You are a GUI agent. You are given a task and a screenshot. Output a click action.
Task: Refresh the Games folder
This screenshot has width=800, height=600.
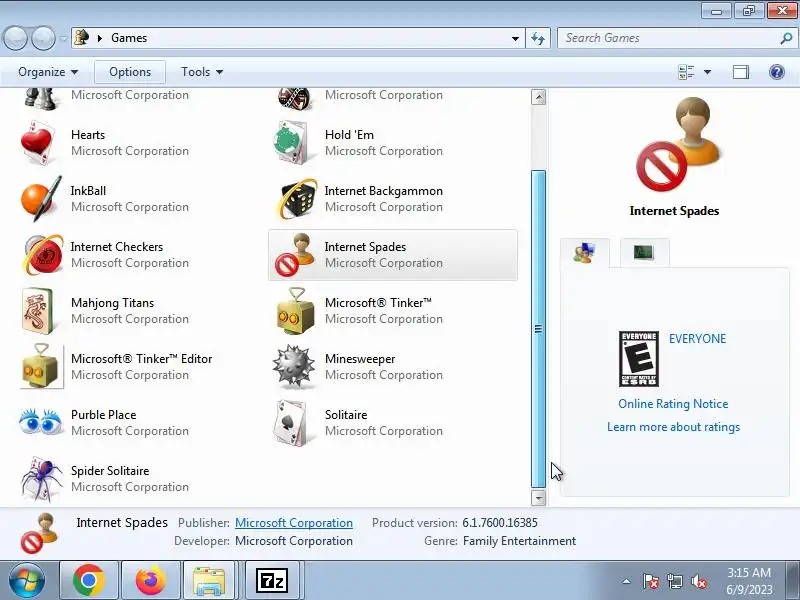click(x=538, y=38)
